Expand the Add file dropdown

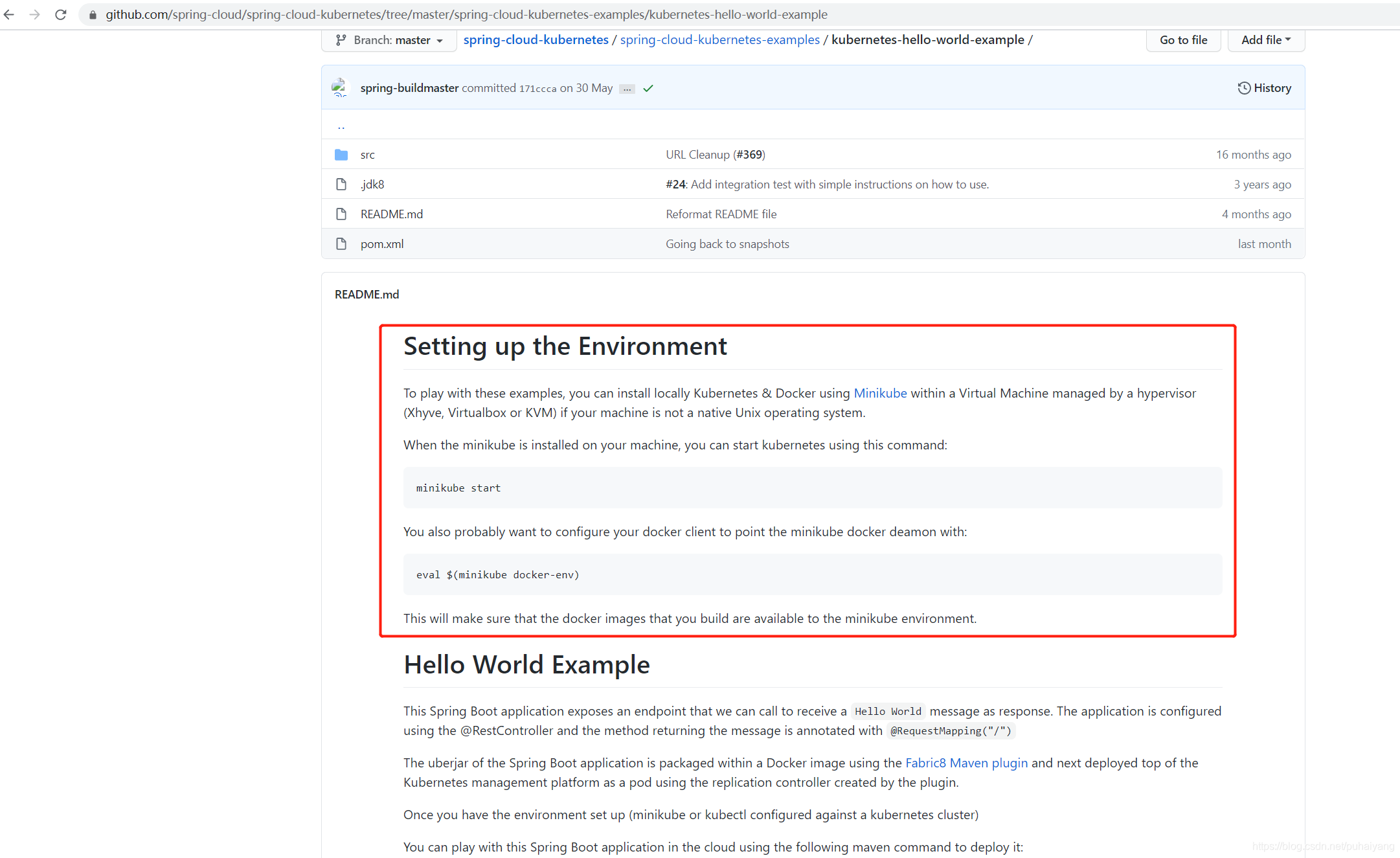pos(1266,40)
